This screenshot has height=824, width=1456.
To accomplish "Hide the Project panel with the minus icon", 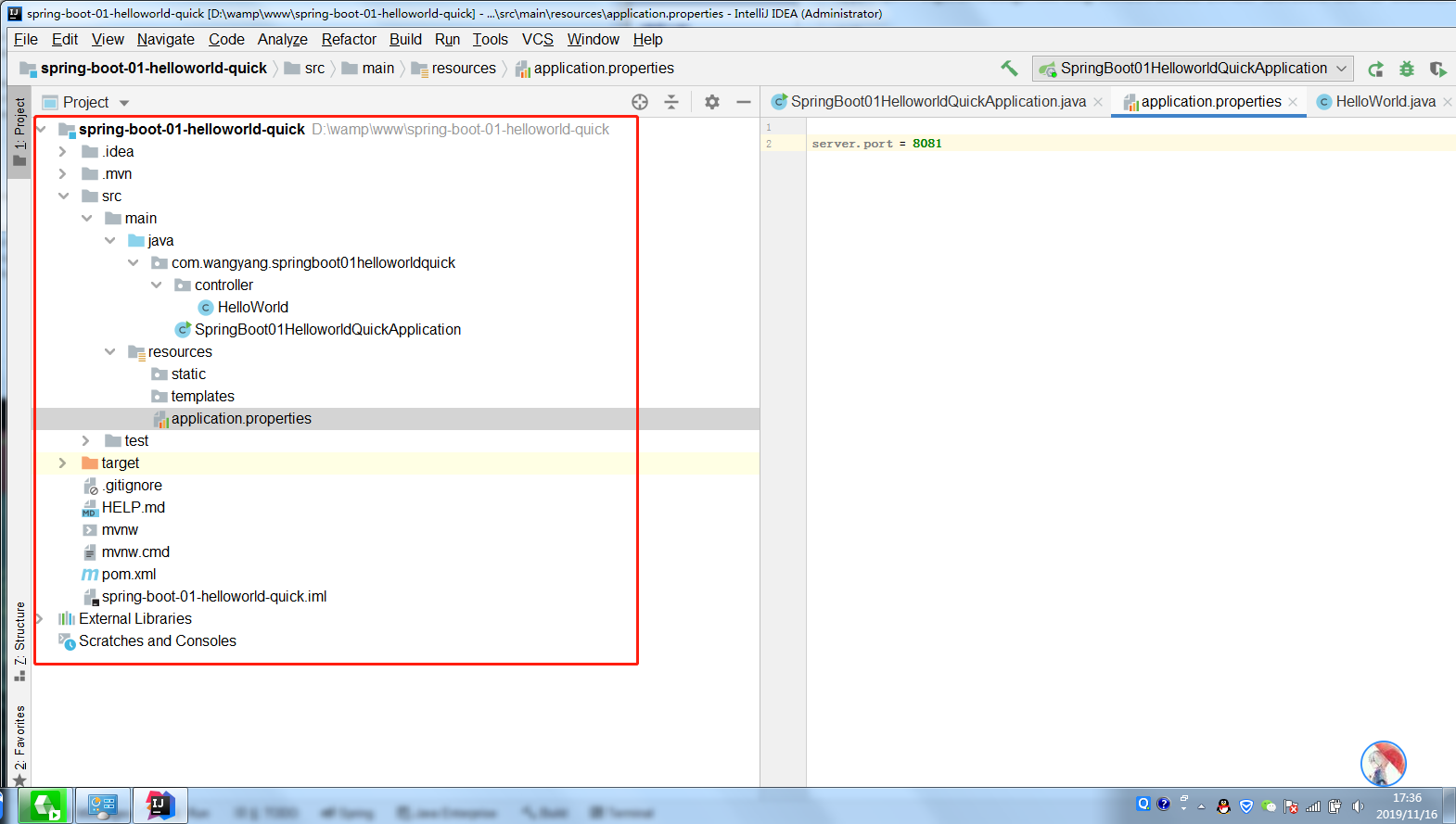I will tap(744, 102).
